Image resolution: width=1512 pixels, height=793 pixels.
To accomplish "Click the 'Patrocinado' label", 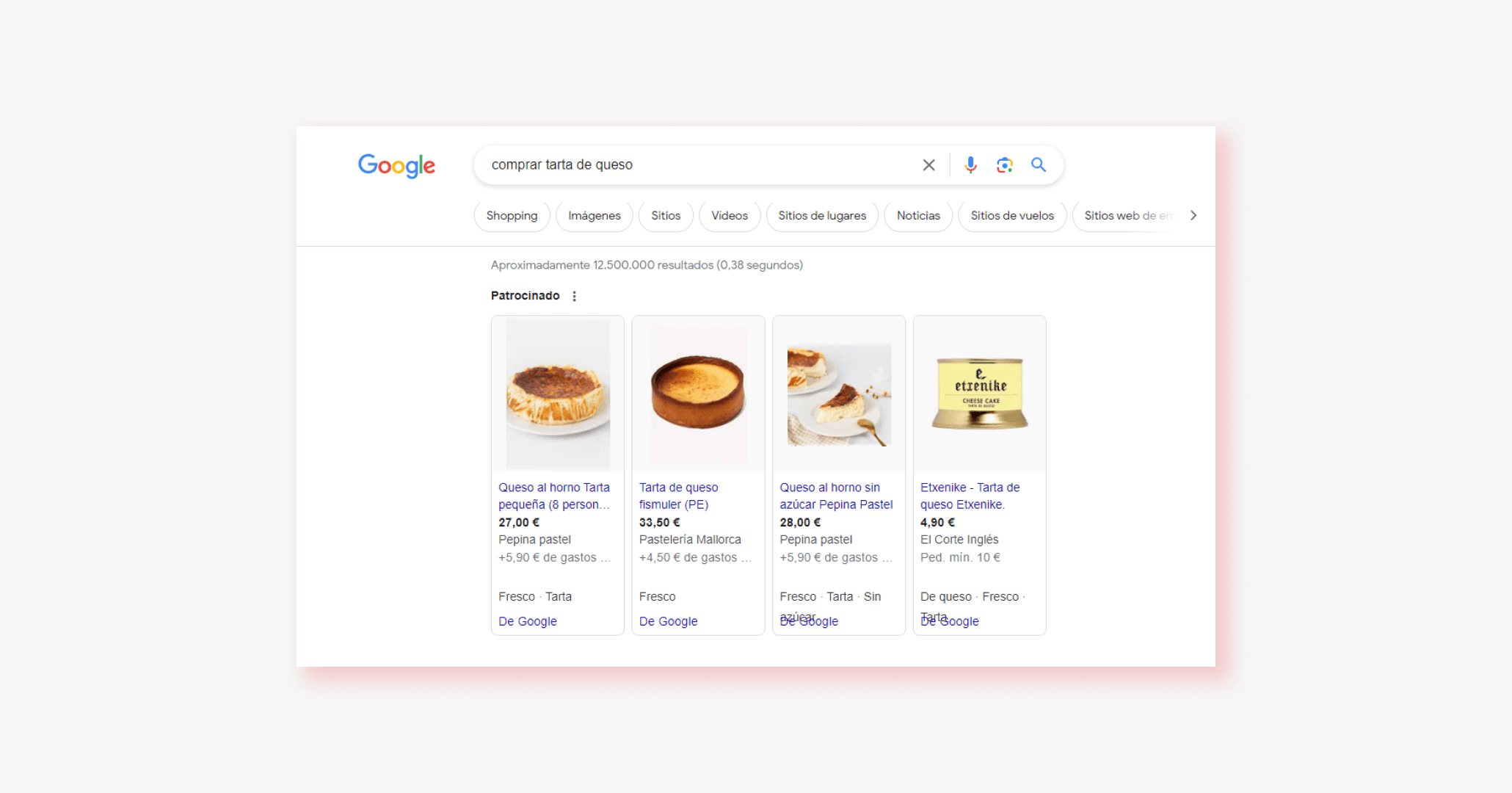I will (x=525, y=295).
